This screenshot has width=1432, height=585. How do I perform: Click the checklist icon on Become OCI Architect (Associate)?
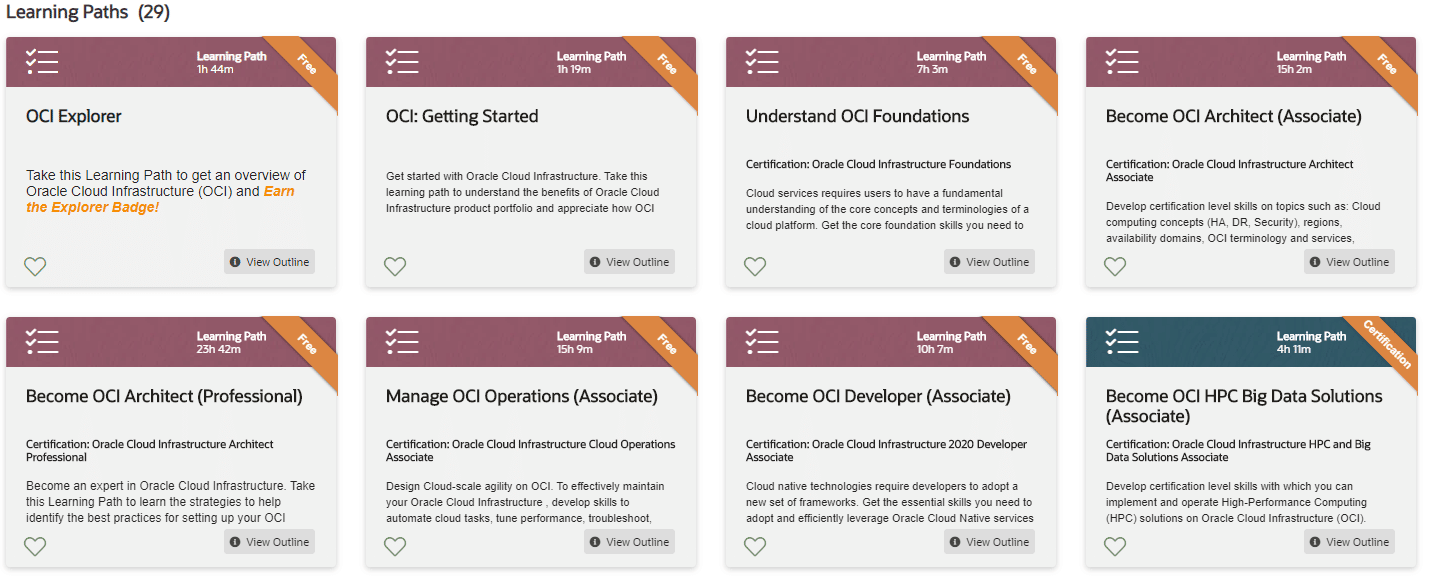point(1121,61)
